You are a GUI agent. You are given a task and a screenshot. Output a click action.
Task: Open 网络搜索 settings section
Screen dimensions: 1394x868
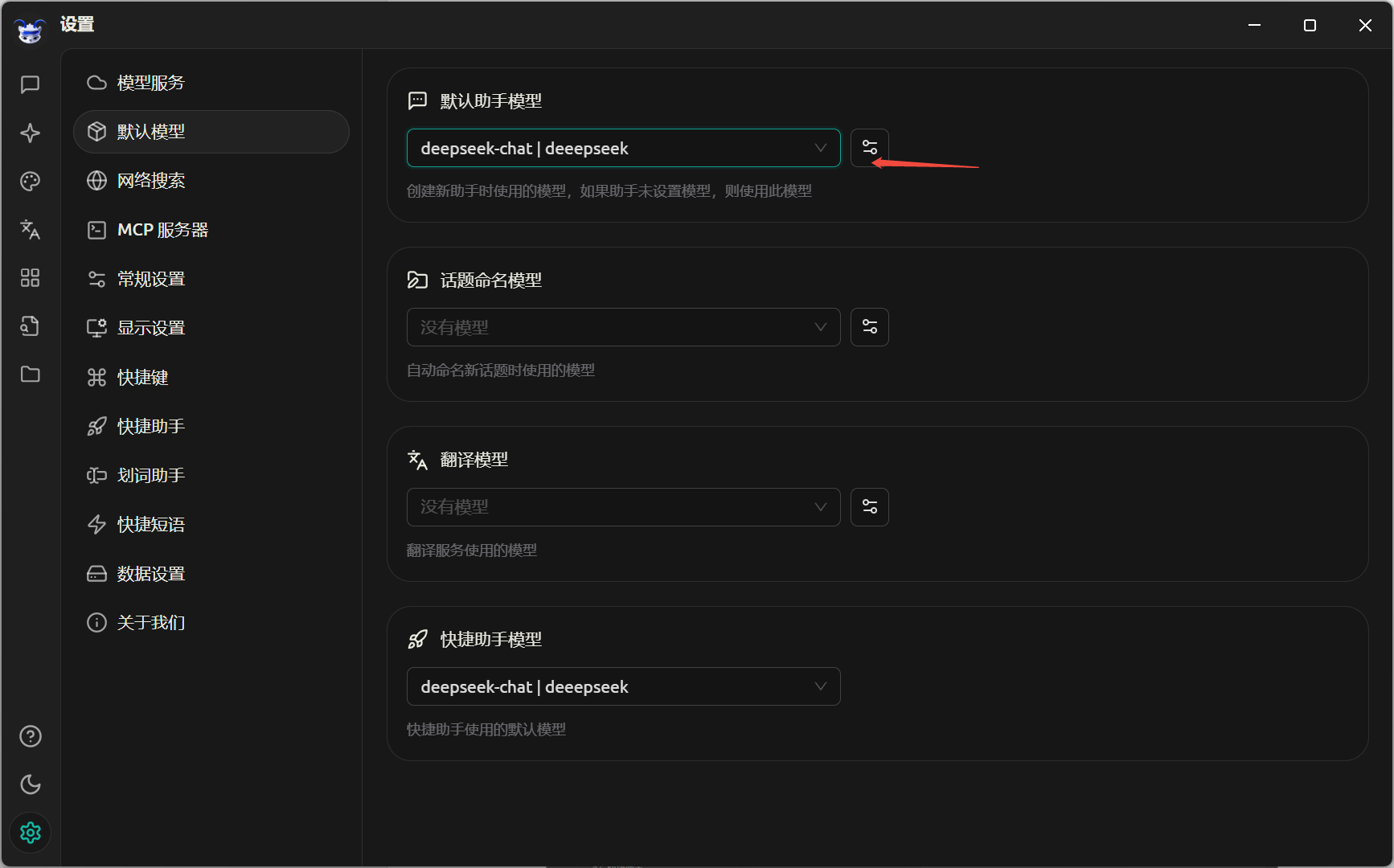[x=211, y=181]
